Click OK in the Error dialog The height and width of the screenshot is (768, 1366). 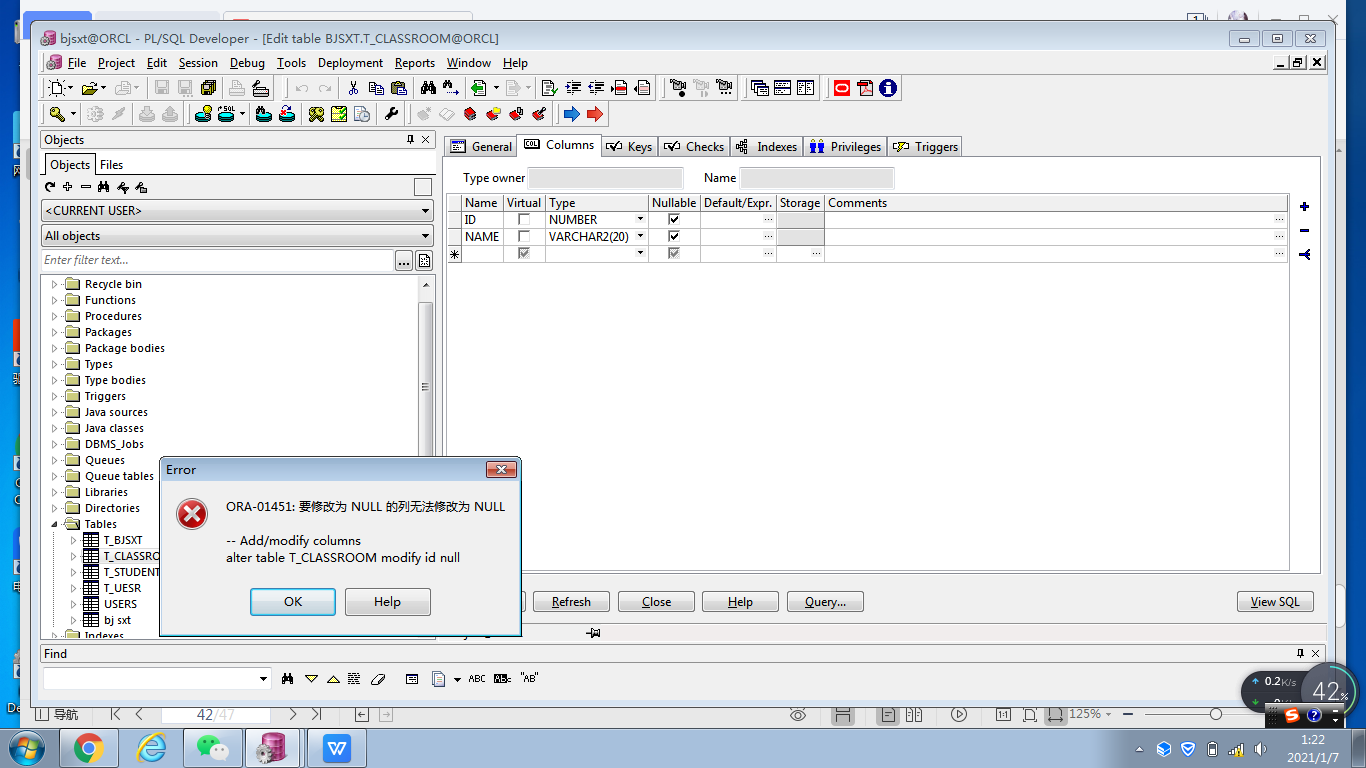click(x=293, y=602)
